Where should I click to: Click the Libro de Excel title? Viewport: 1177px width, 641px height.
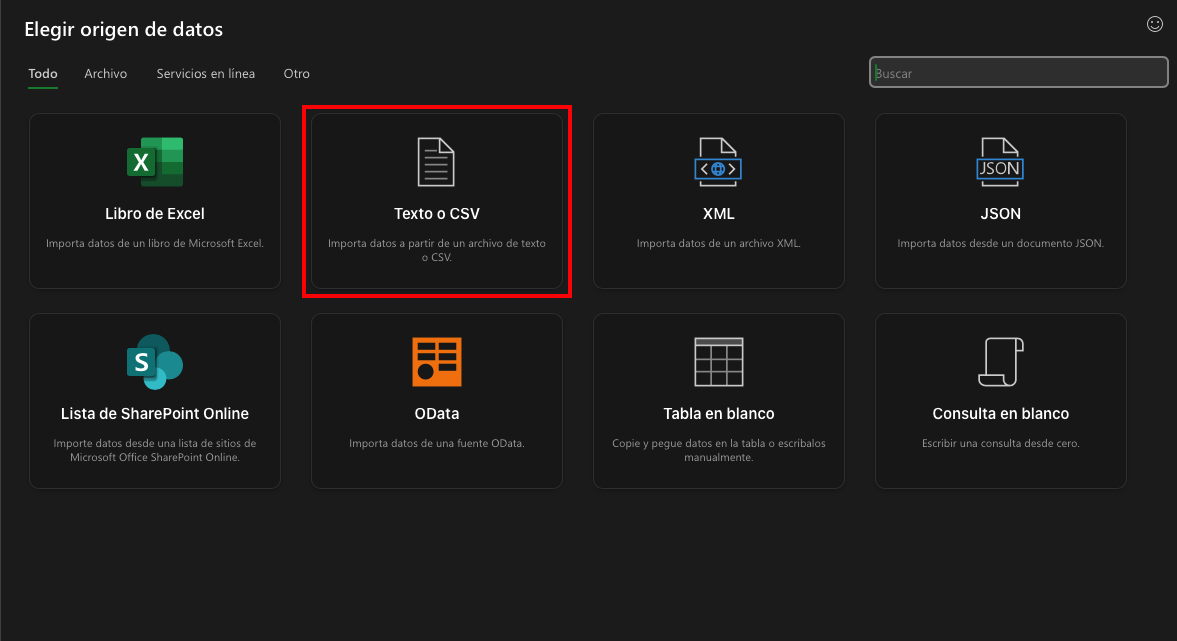155,214
